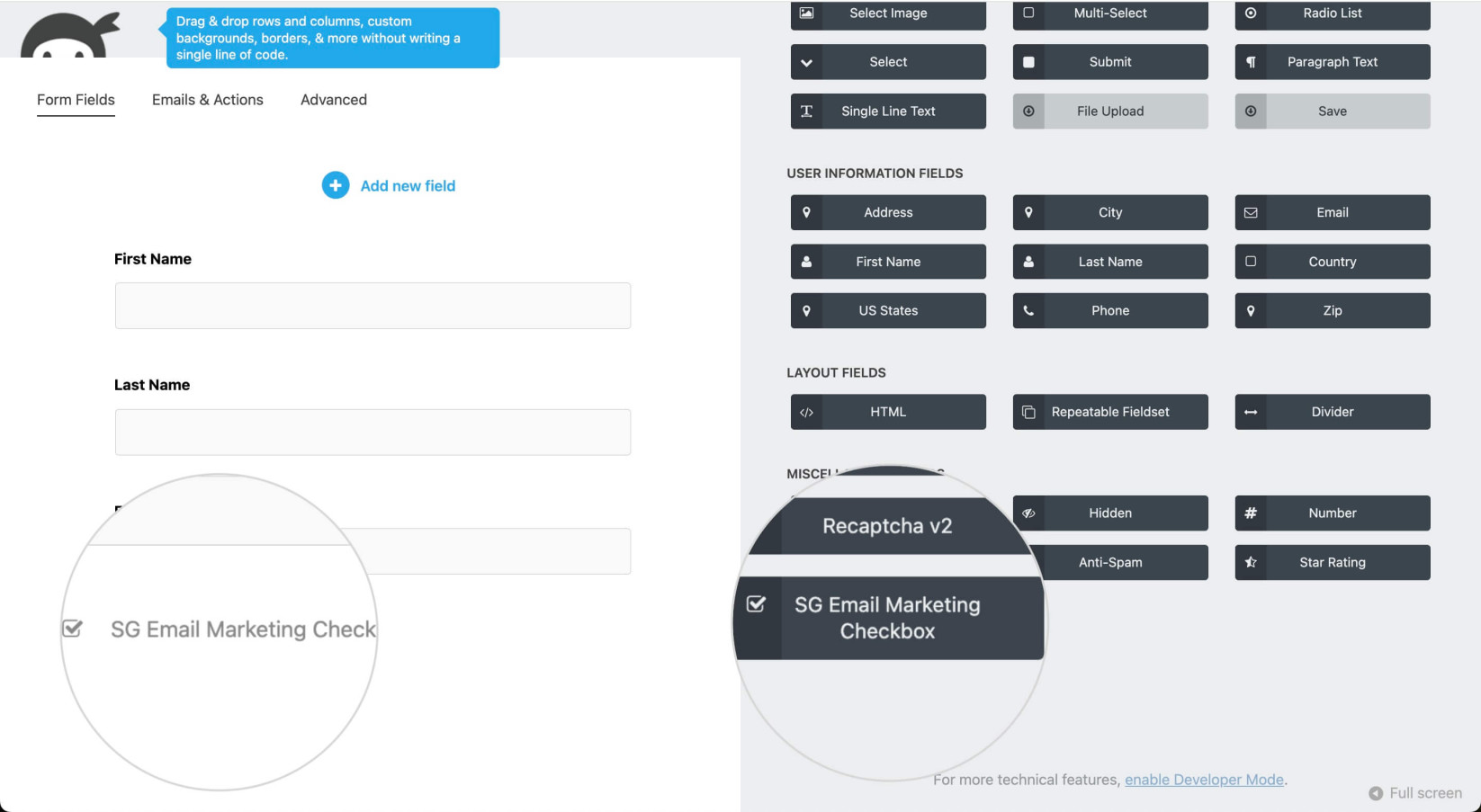Click the Number field hash icon

point(1251,513)
